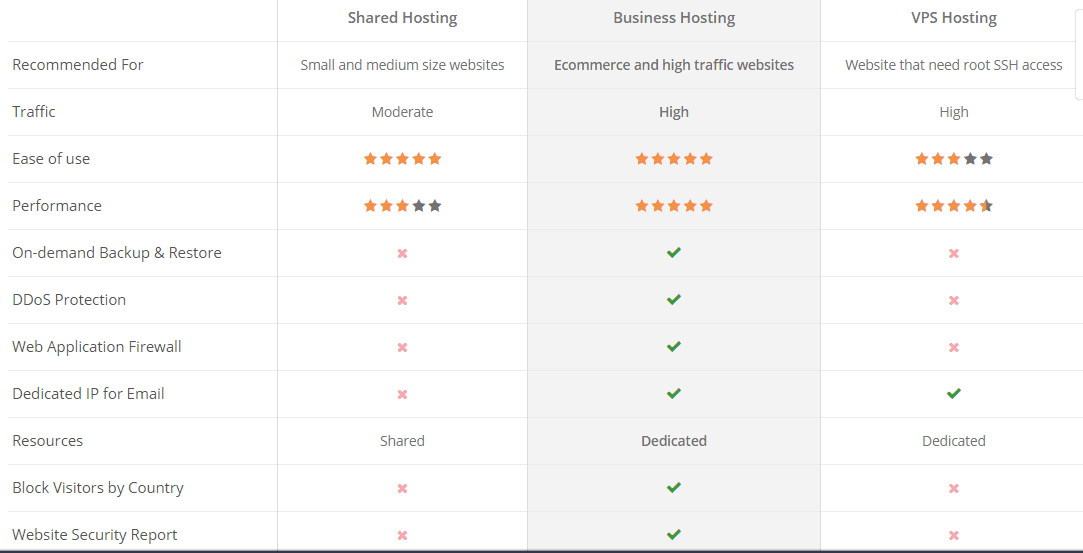Click Shared Hosting Ease of use stars
The height and width of the screenshot is (553, 1083).
(x=403, y=159)
